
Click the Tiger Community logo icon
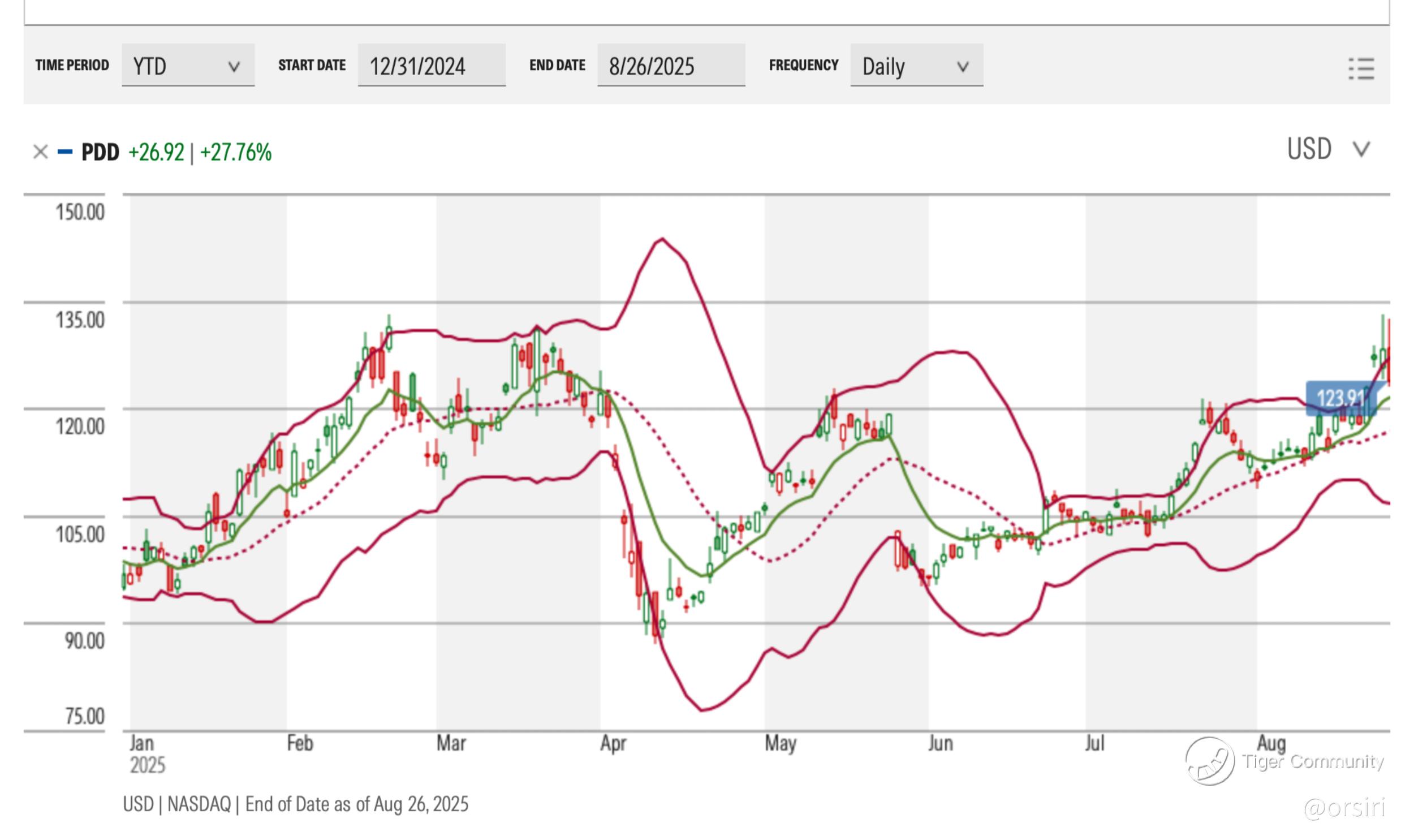click(x=1209, y=761)
